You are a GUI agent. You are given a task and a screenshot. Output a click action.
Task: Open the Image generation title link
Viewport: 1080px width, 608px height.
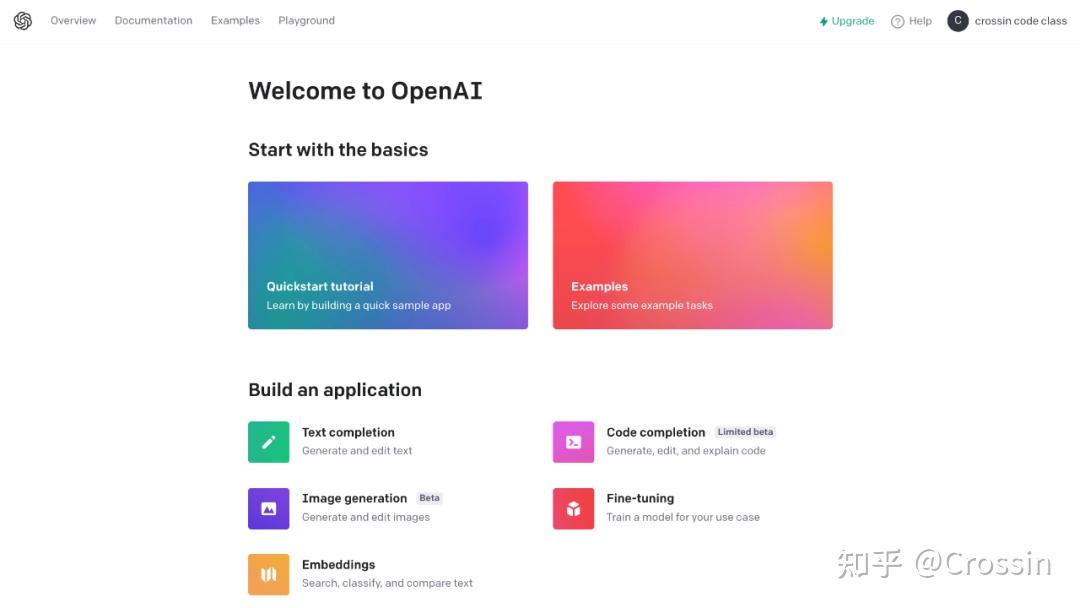point(354,499)
